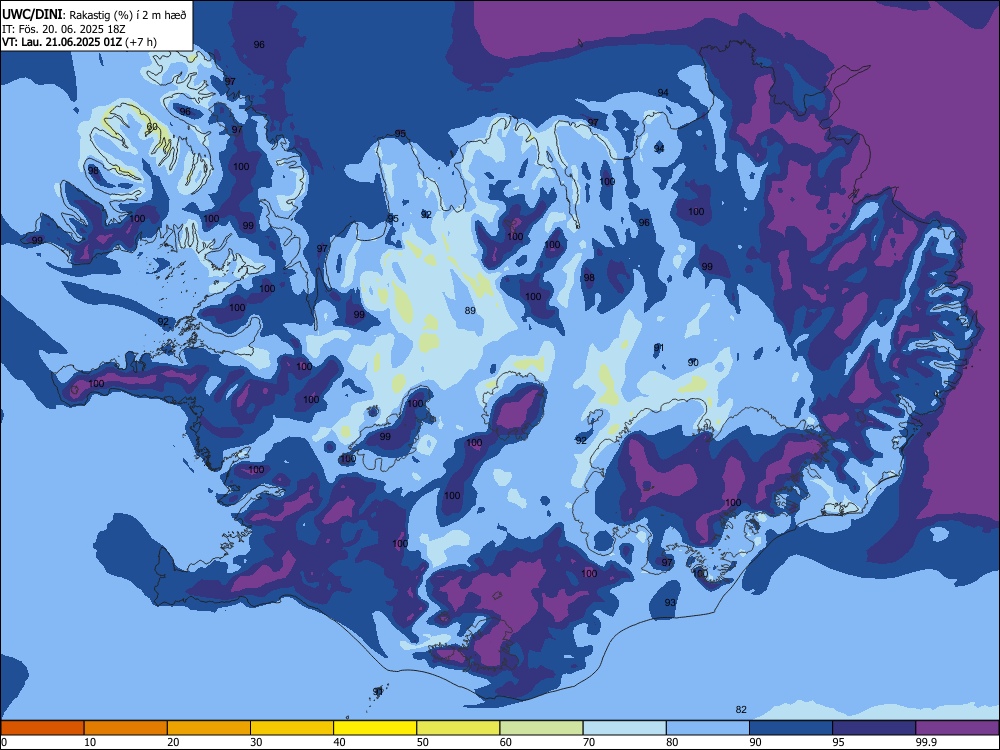Click the '0' legend tick label
The height and width of the screenshot is (750, 1000).
[x=4, y=742]
